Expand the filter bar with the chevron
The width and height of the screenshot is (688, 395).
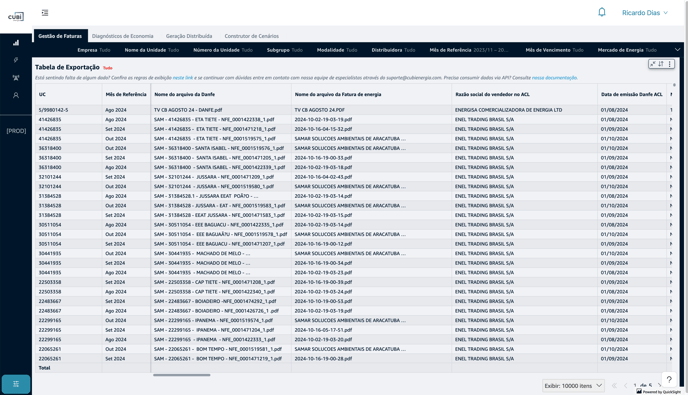click(677, 50)
